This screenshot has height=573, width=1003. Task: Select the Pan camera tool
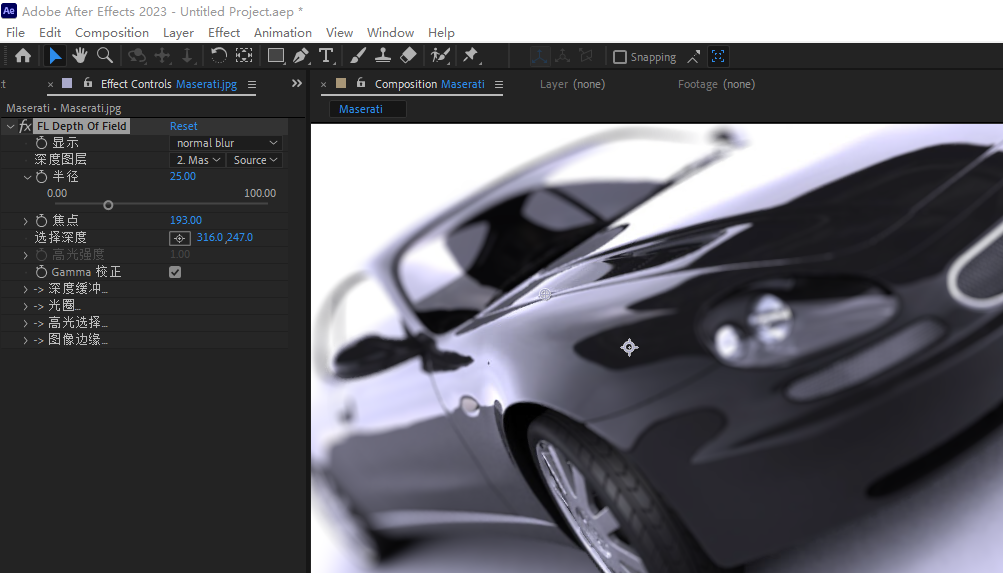pyautogui.click(x=162, y=56)
